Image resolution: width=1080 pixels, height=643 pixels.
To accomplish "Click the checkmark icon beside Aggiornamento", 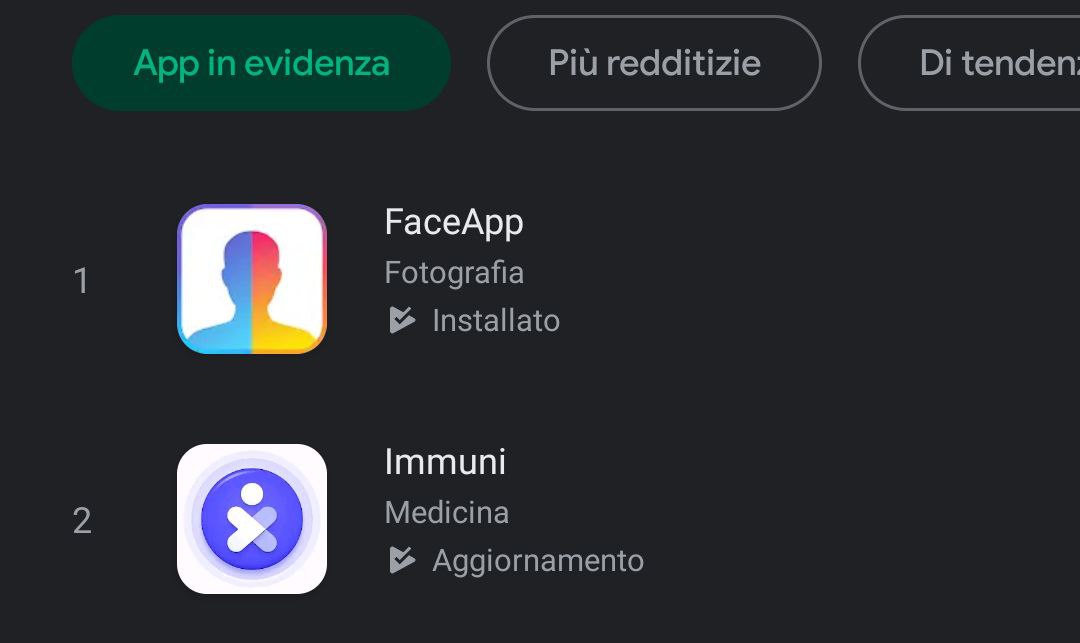I will point(401,560).
